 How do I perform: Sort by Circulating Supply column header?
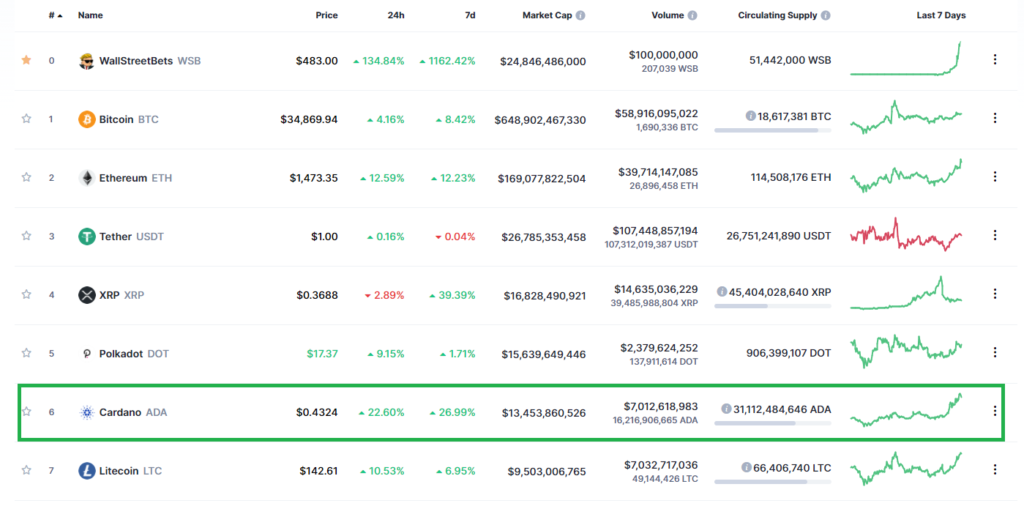777,15
